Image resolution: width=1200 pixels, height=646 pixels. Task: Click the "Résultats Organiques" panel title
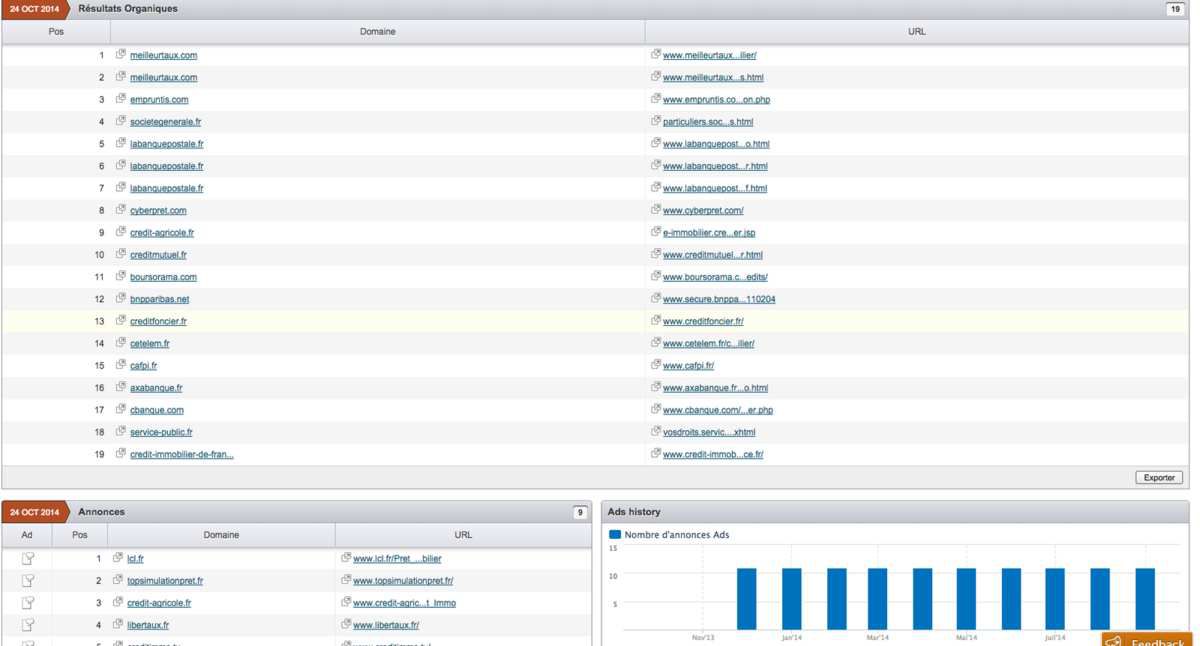tap(128, 9)
